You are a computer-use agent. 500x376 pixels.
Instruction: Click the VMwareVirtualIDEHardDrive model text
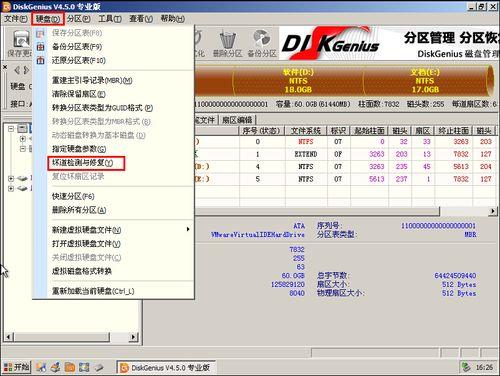[258, 235]
